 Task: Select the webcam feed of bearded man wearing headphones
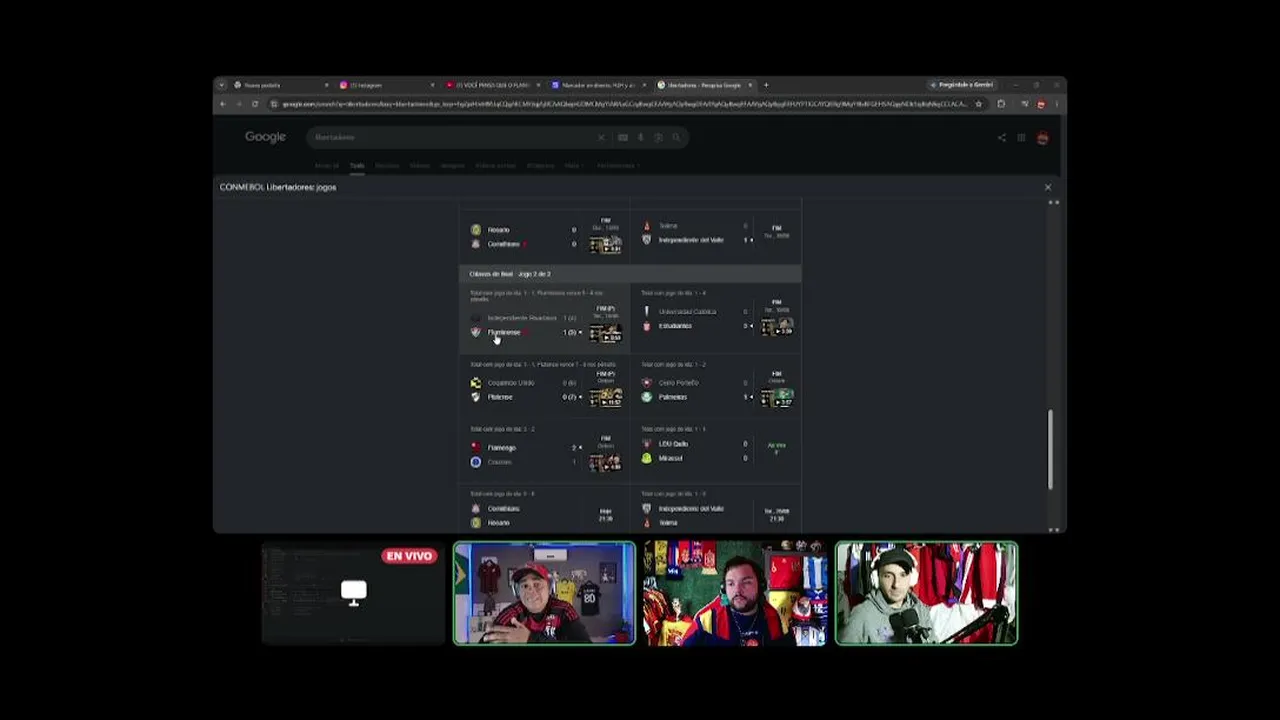coord(735,593)
